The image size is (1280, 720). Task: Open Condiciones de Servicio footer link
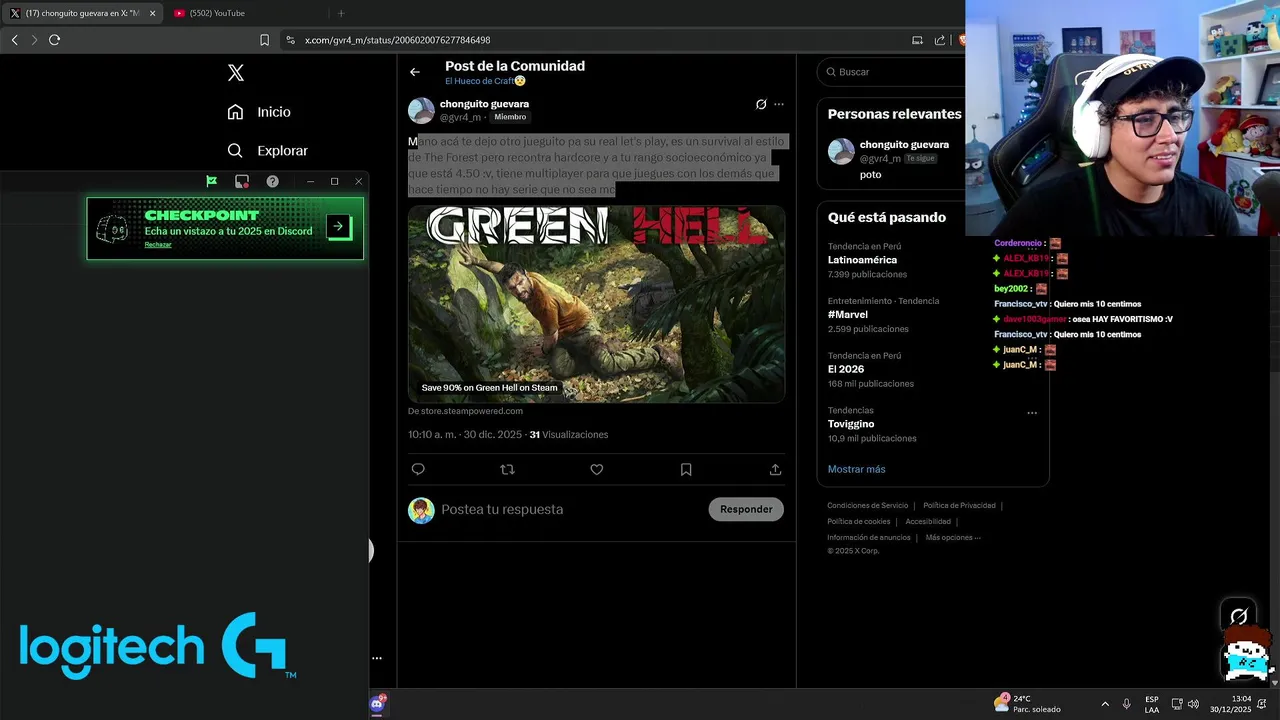click(867, 506)
